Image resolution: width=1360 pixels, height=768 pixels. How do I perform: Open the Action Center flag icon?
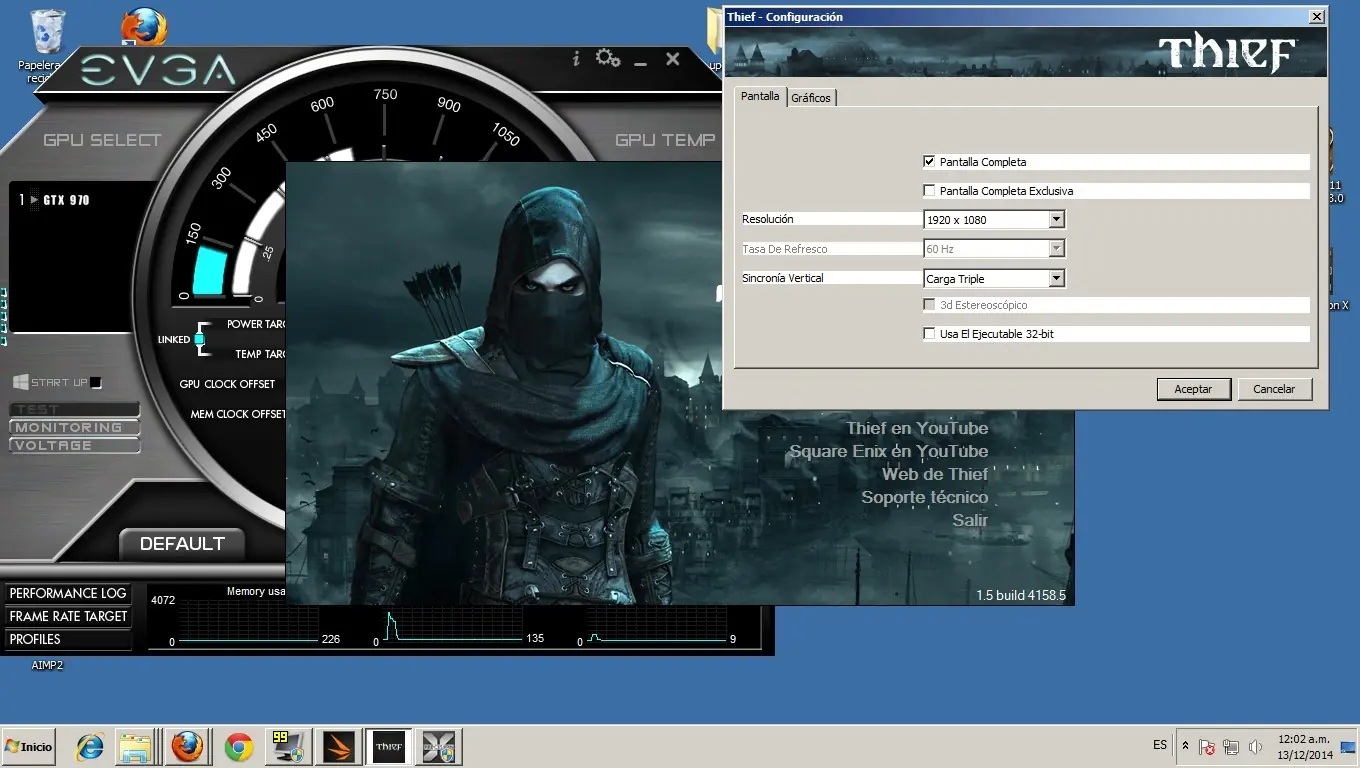click(x=1207, y=747)
